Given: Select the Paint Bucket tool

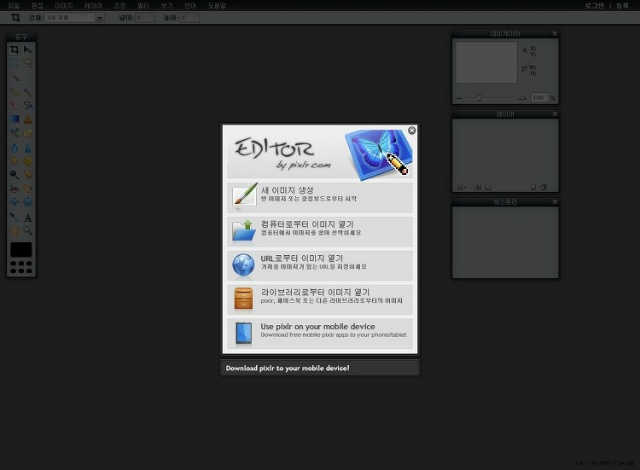Looking at the screenshot, I should (x=28, y=105).
